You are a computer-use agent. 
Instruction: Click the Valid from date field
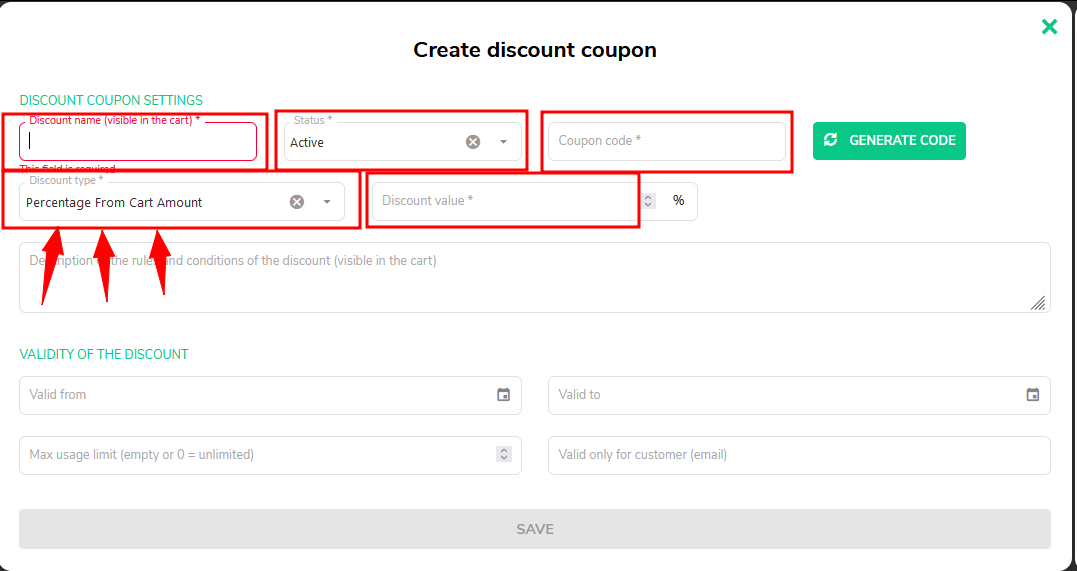click(x=270, y=395)
